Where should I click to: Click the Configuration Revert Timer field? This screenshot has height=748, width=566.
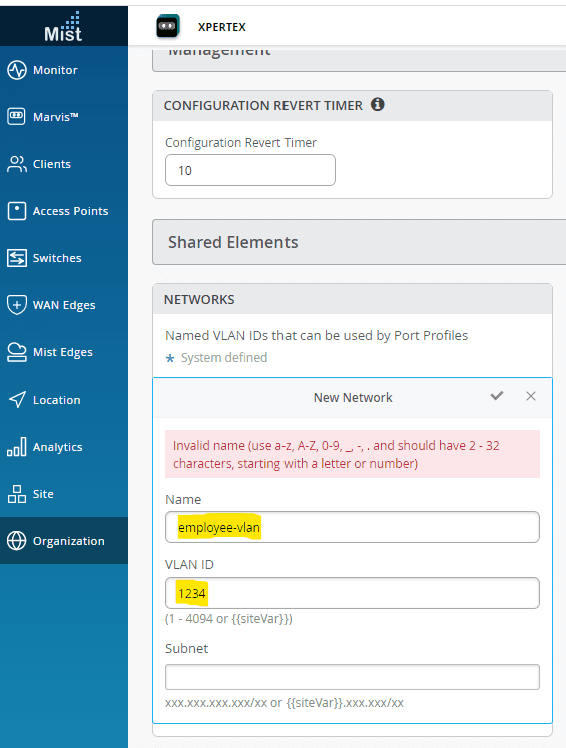[x=250, y=170]
